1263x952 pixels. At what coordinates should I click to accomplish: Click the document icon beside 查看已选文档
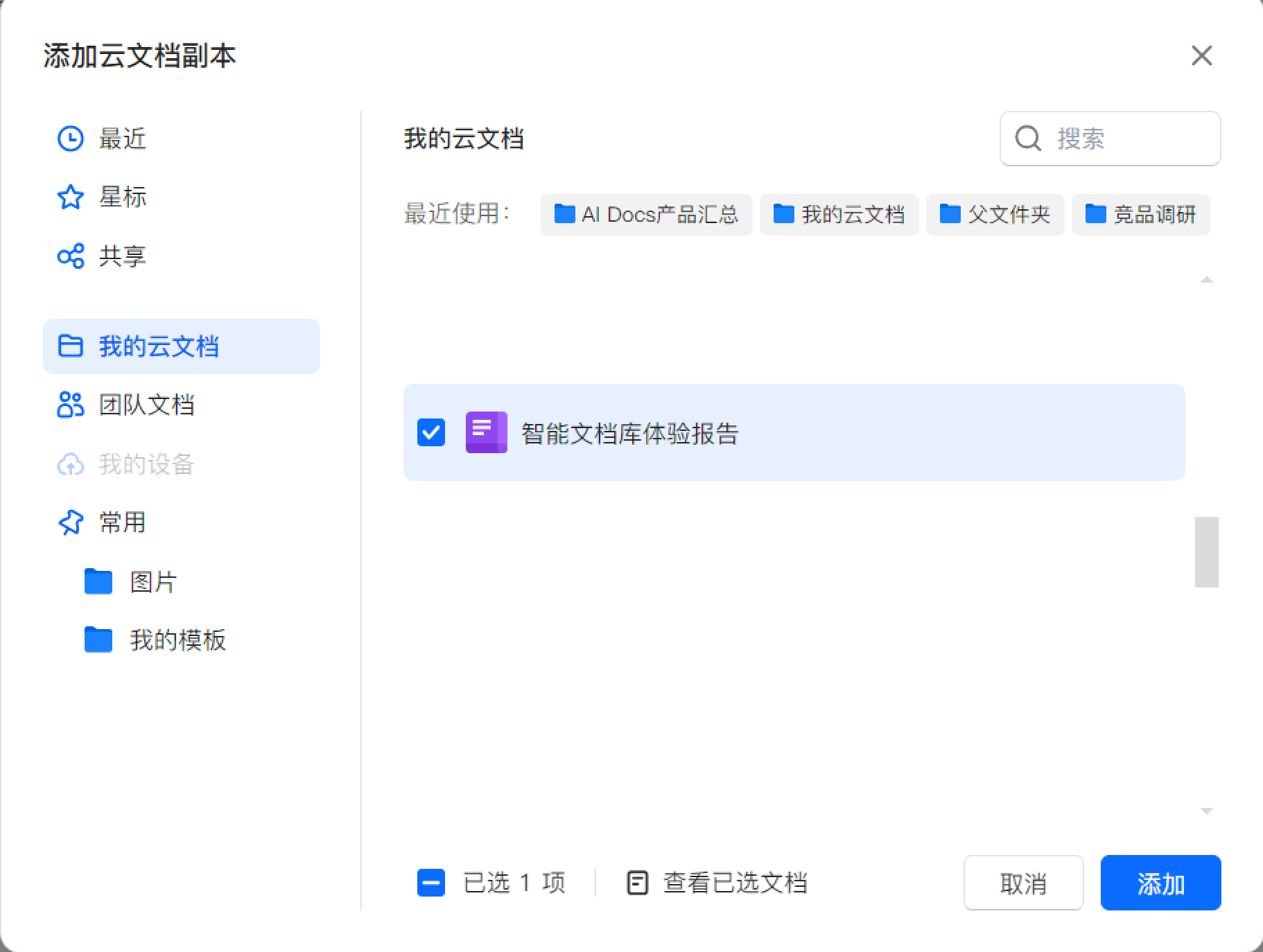coord(637,883)
